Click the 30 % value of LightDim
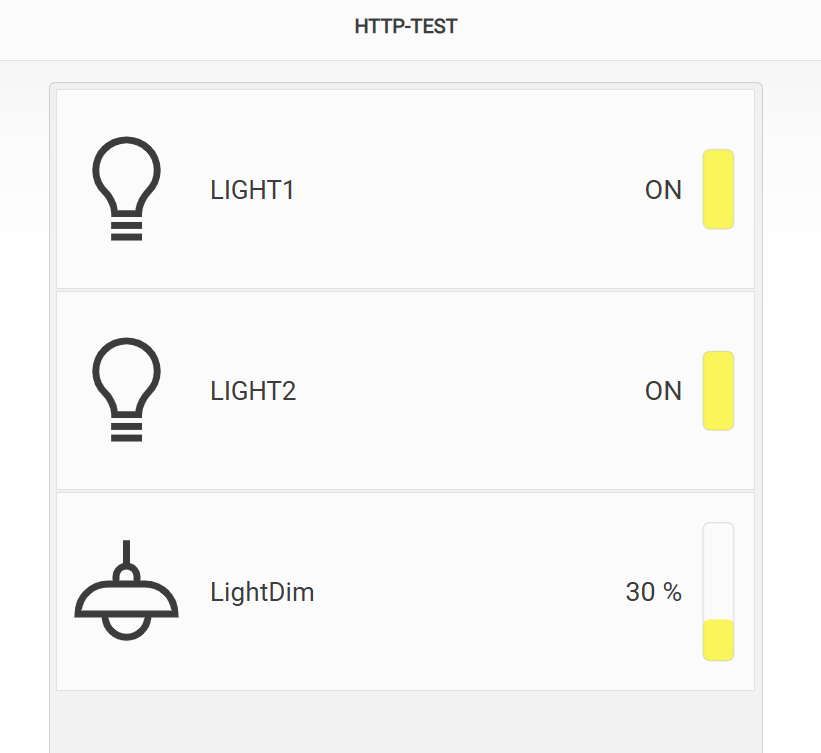This screenshot has width=821, height=753. coord(653,592)
